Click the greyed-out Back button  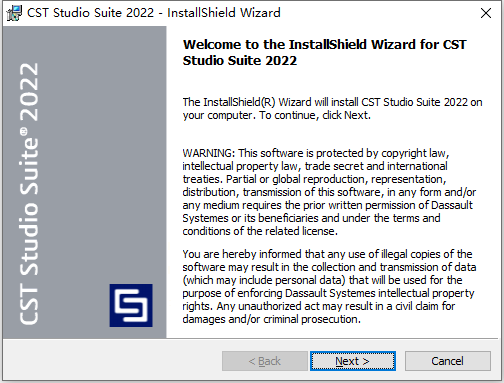[x=265, y=361]
